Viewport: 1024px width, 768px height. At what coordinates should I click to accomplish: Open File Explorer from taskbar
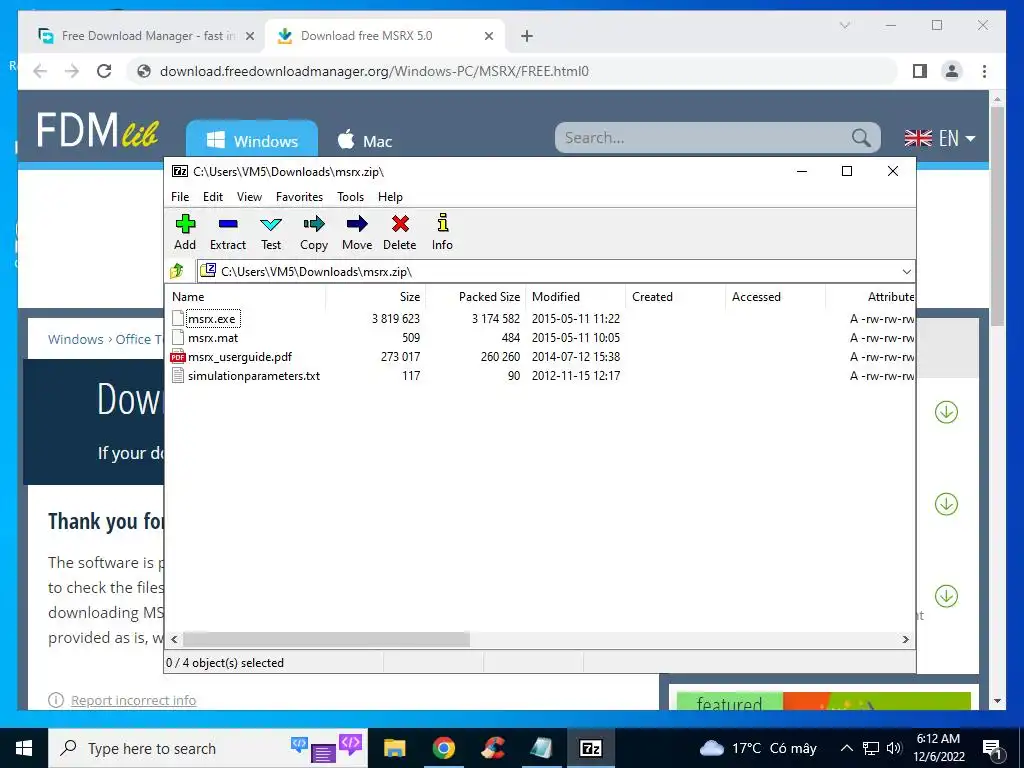tap(394, 748)
